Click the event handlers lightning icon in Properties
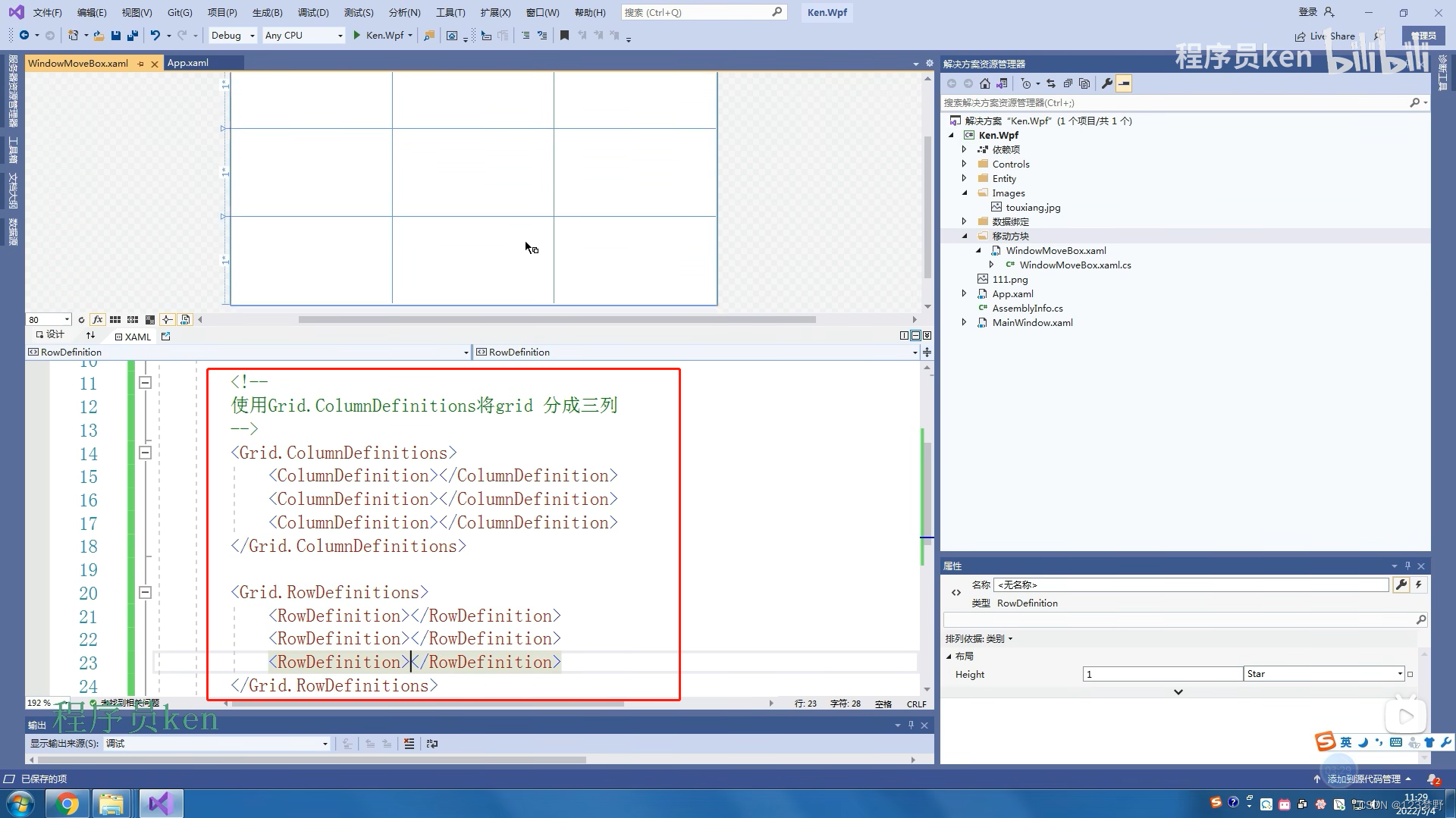This screenshot has height=818, width=1456. 1418,585
